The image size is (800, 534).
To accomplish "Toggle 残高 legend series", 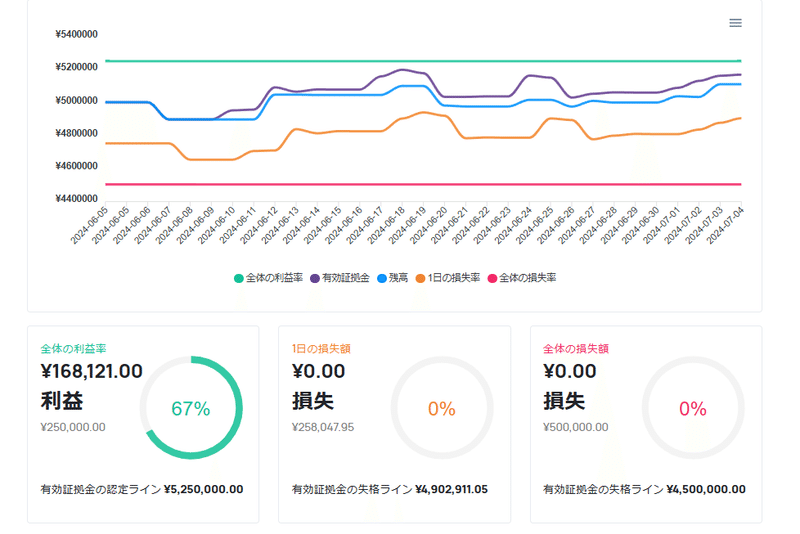I will 392,278.
